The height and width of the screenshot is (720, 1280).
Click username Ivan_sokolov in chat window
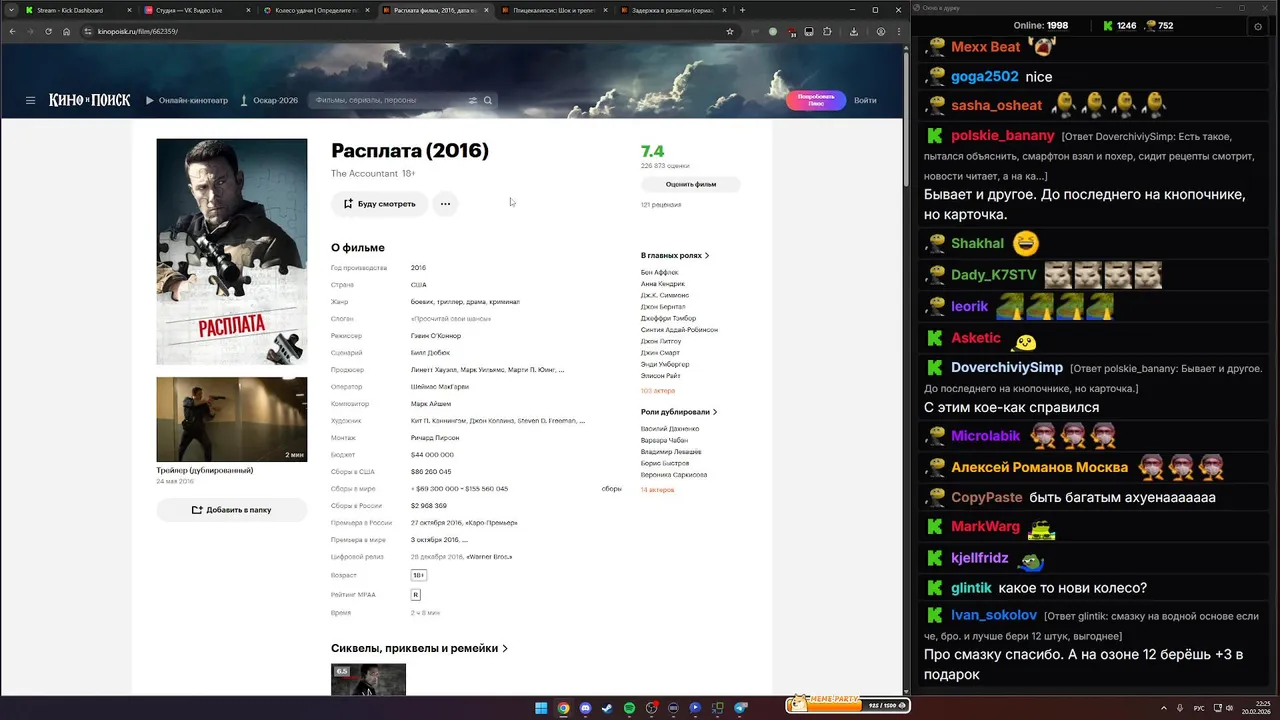tap(994, 616)
